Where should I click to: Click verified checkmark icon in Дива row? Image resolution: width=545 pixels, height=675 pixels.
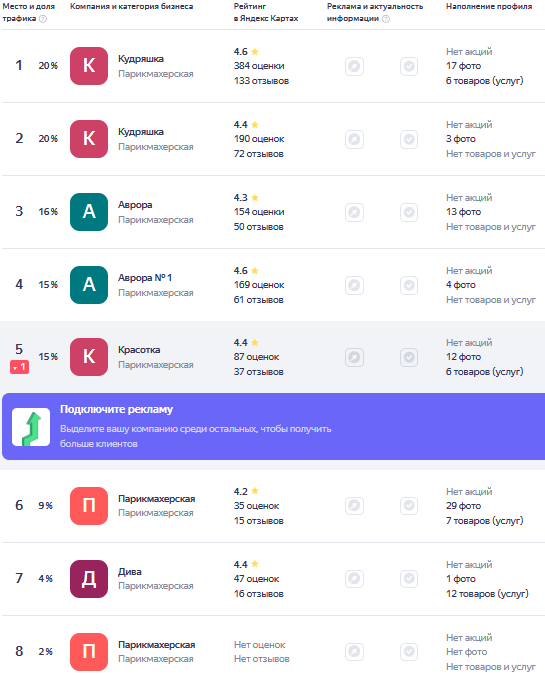tap(409, 579)
